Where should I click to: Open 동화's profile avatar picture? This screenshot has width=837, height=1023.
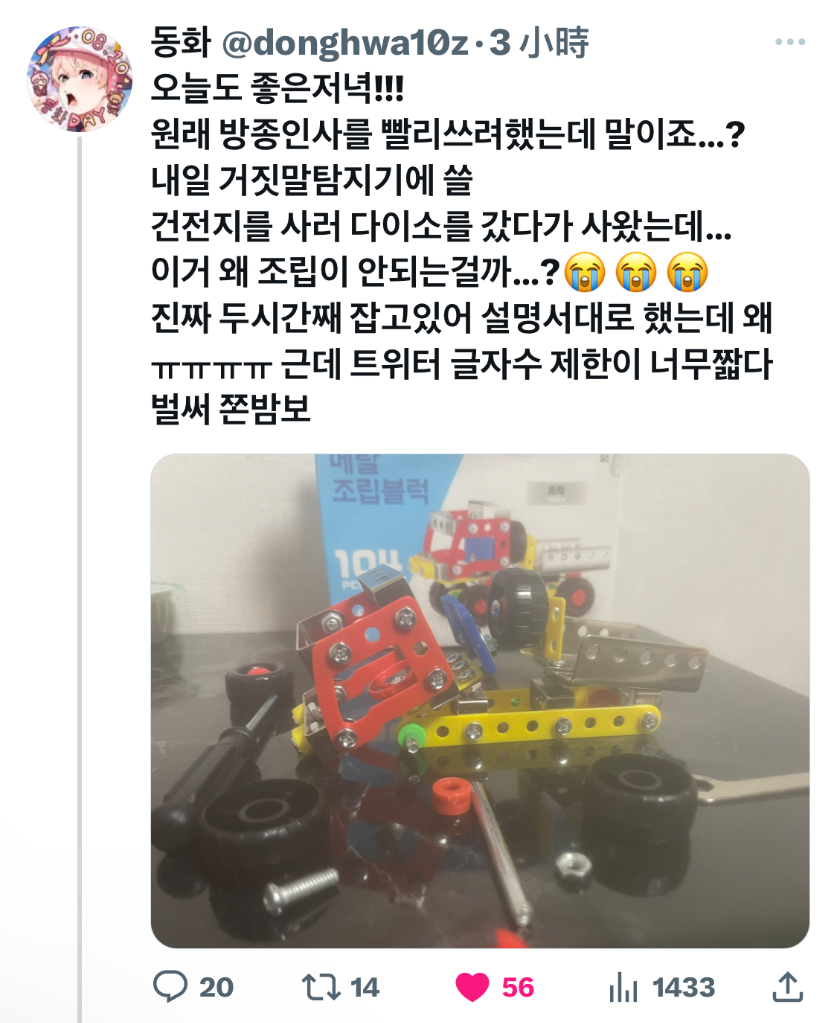tap(80, 79)
